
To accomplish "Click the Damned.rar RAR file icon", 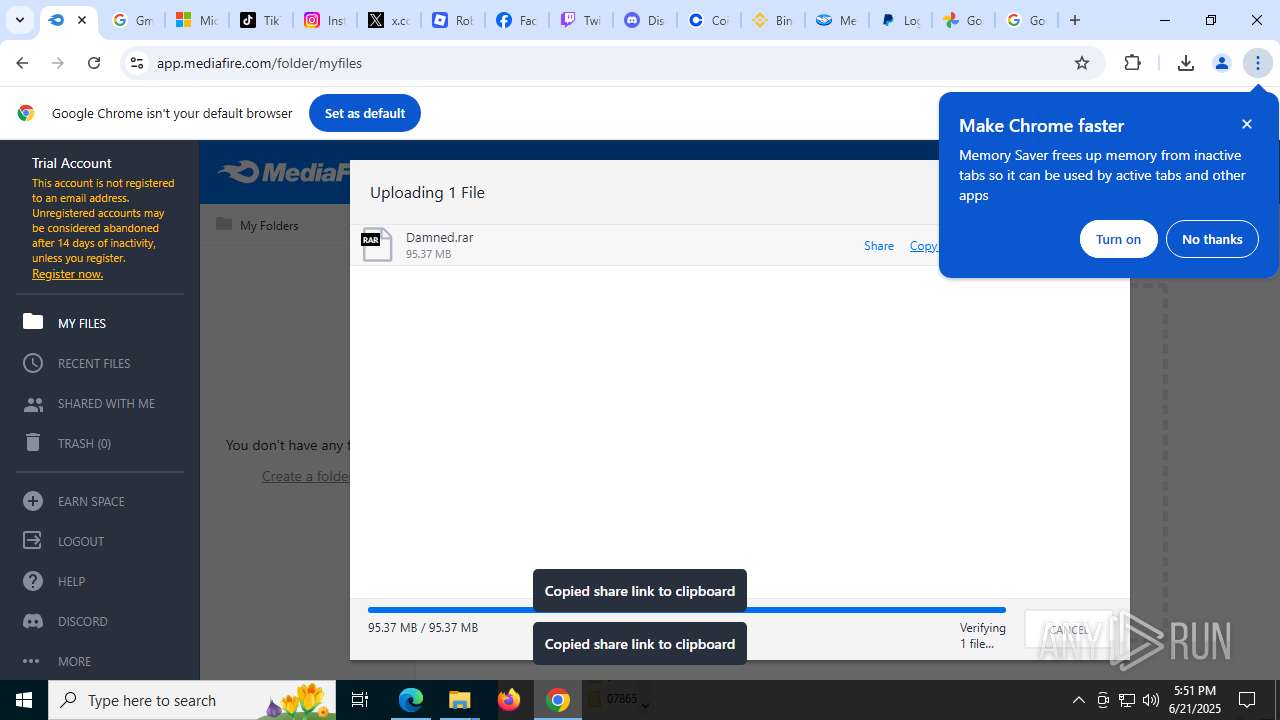I will pos(377,245).
